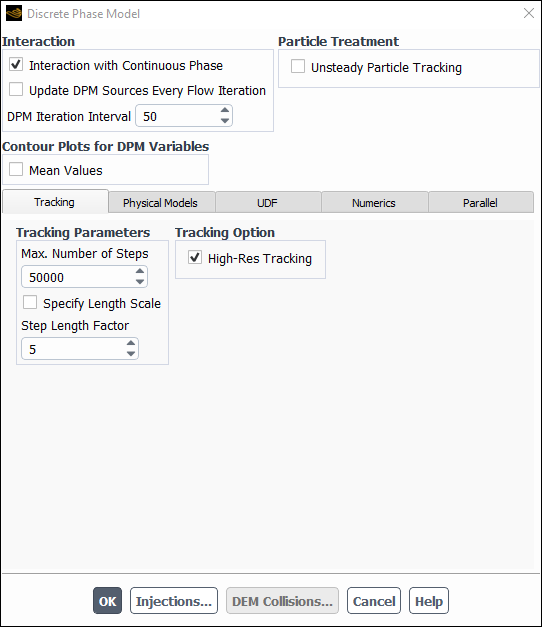Select the Parallel tab
Screen dimensions: 542x627
481,202
